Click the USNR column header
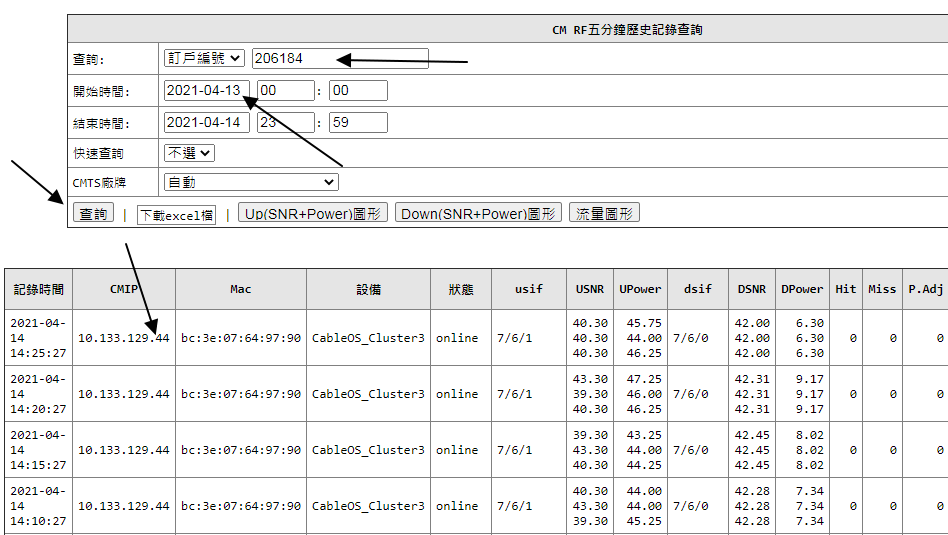The image size is (948, 535). click(589, 289)
